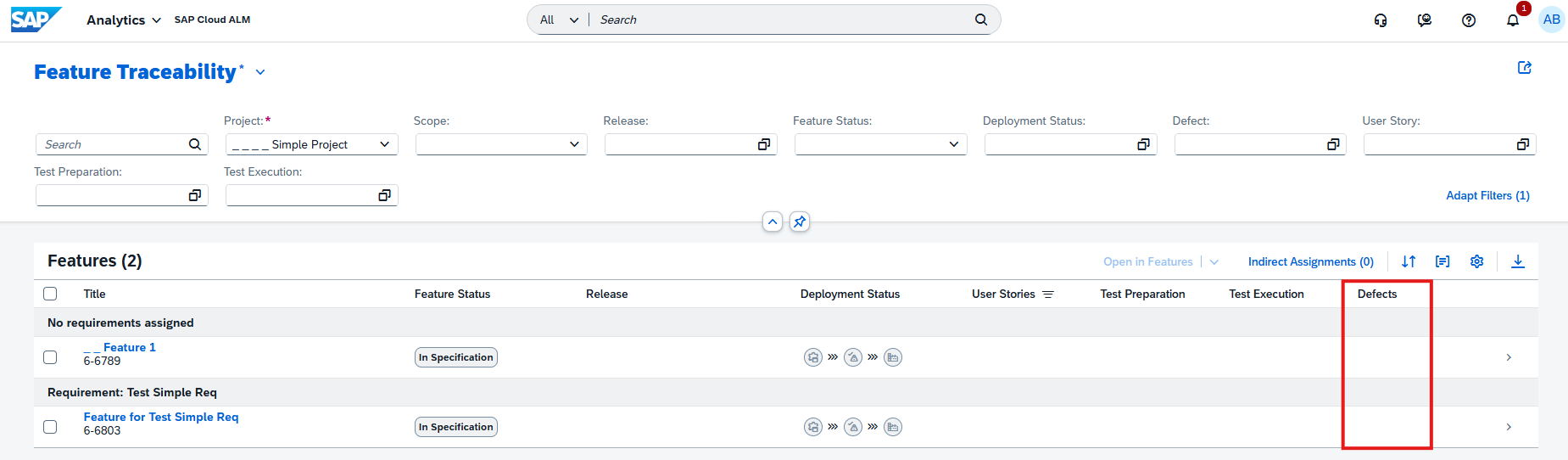Tick the checkbox for Feature 1 row
The height and width of the screenshot is (460, 1568).
click(50, 357)
